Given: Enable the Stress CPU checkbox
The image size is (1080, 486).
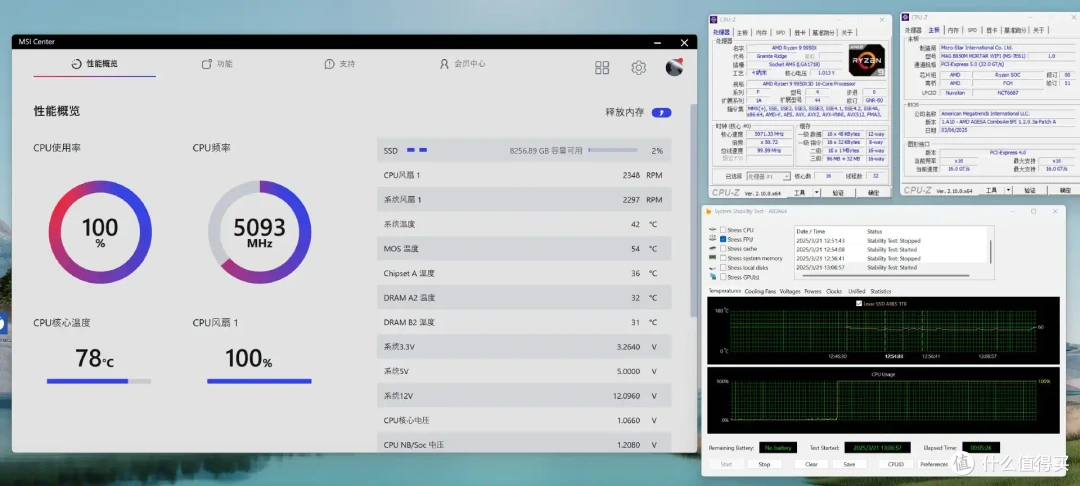Looking at the screenshot, I should 723,230.
